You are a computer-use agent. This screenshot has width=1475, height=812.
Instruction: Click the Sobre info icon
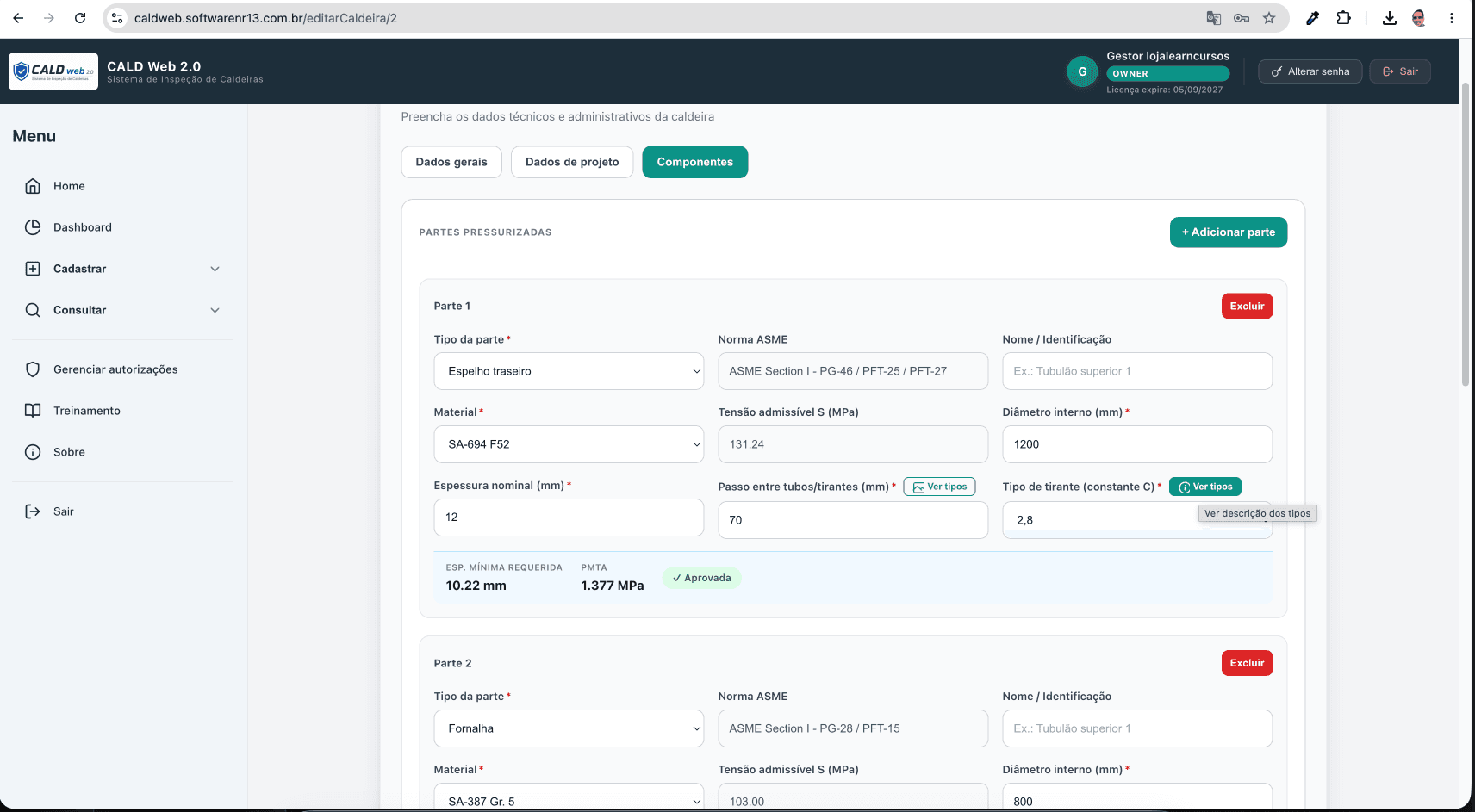[33, 452]
